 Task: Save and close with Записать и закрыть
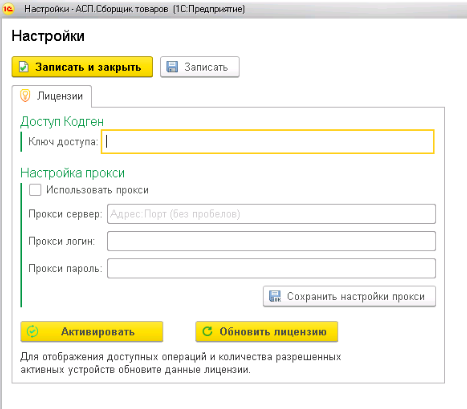[82, 67]
